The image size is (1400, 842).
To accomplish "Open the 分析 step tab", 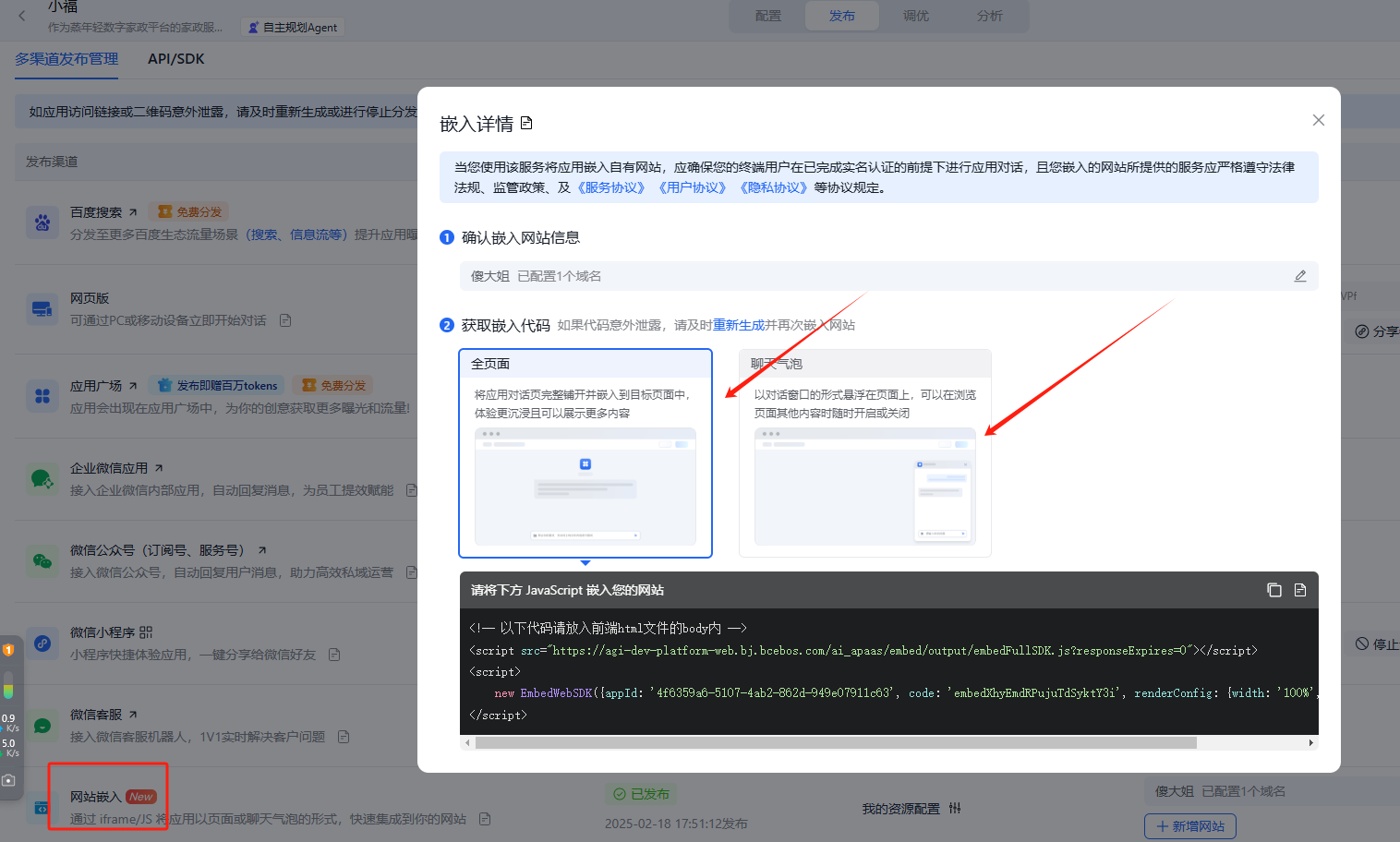I will point(990,16).
